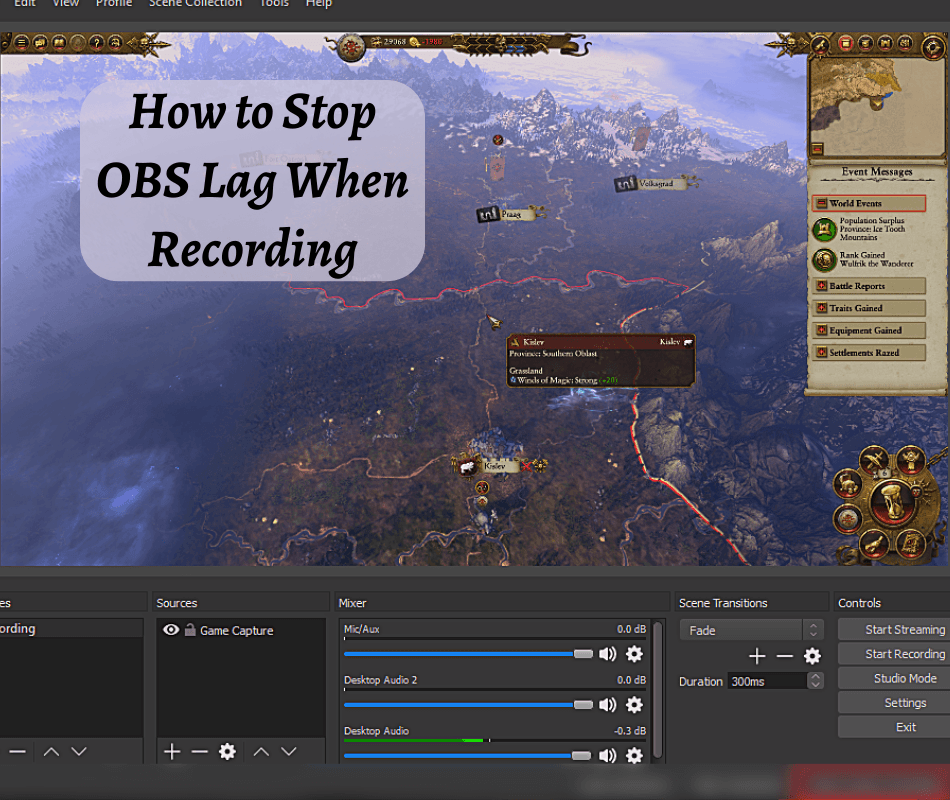Move Game Capture up with the up arrow
Screen dimensions: 950x800
(261, 751)
